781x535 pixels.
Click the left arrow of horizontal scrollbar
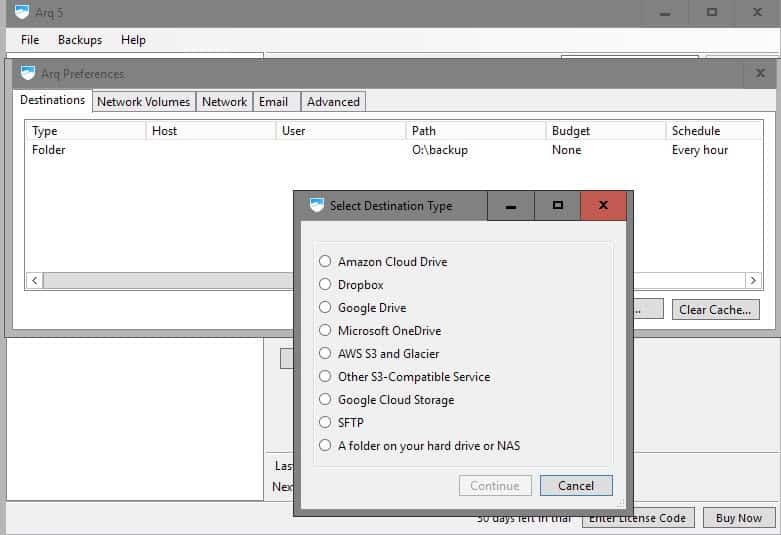point(34,280)
